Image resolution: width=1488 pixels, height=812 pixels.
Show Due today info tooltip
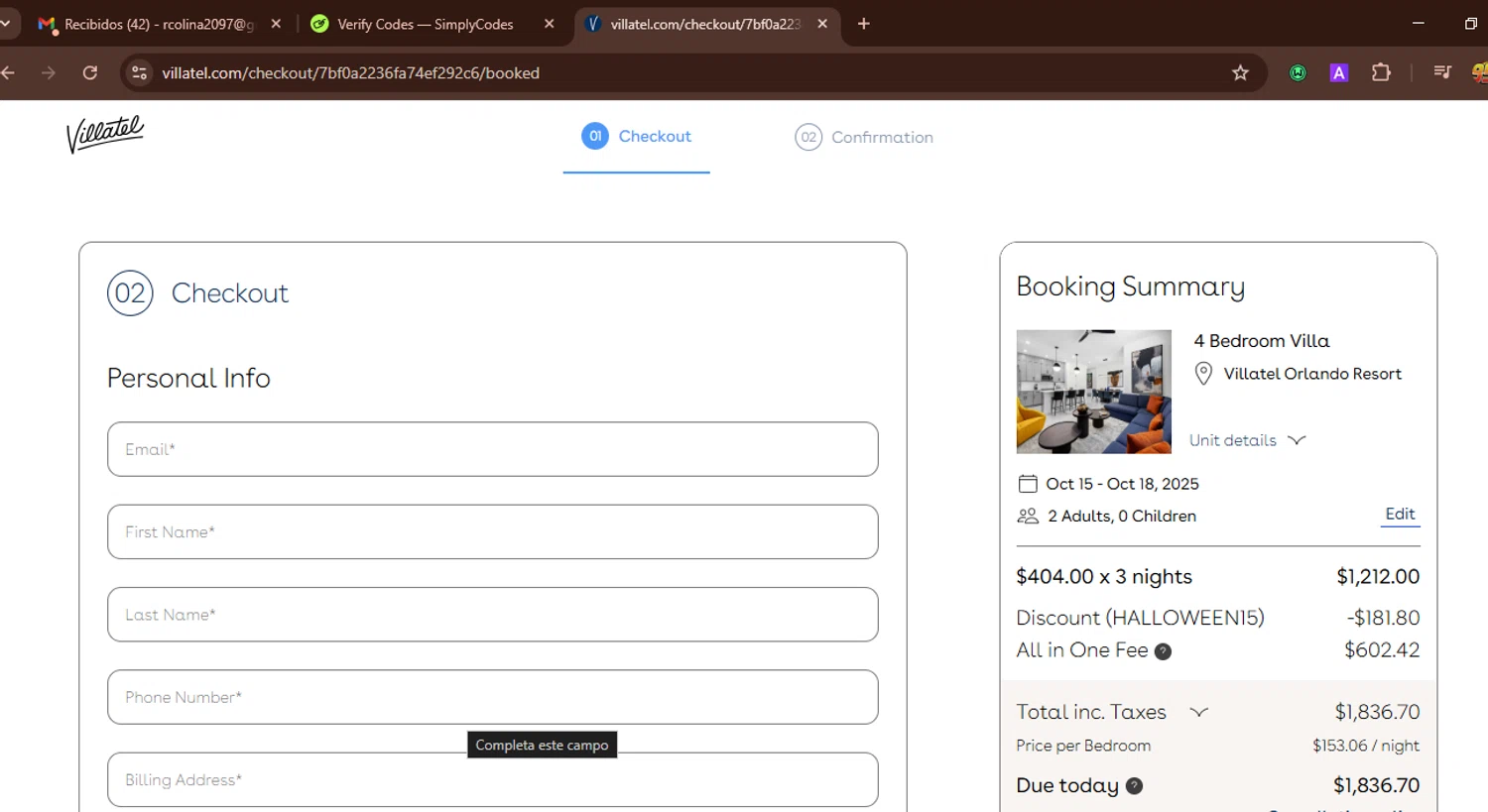point(1135,786)
